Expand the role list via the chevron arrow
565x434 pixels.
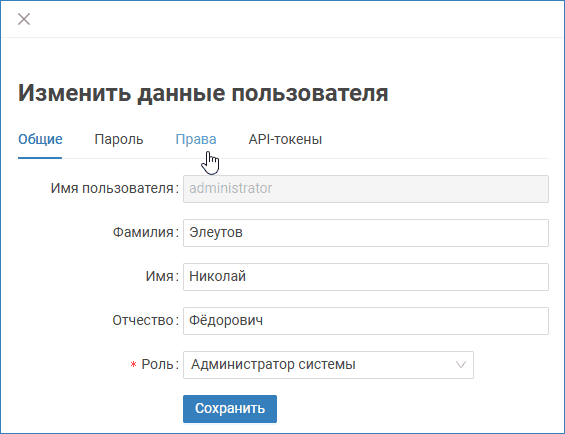tap(461, 365)
